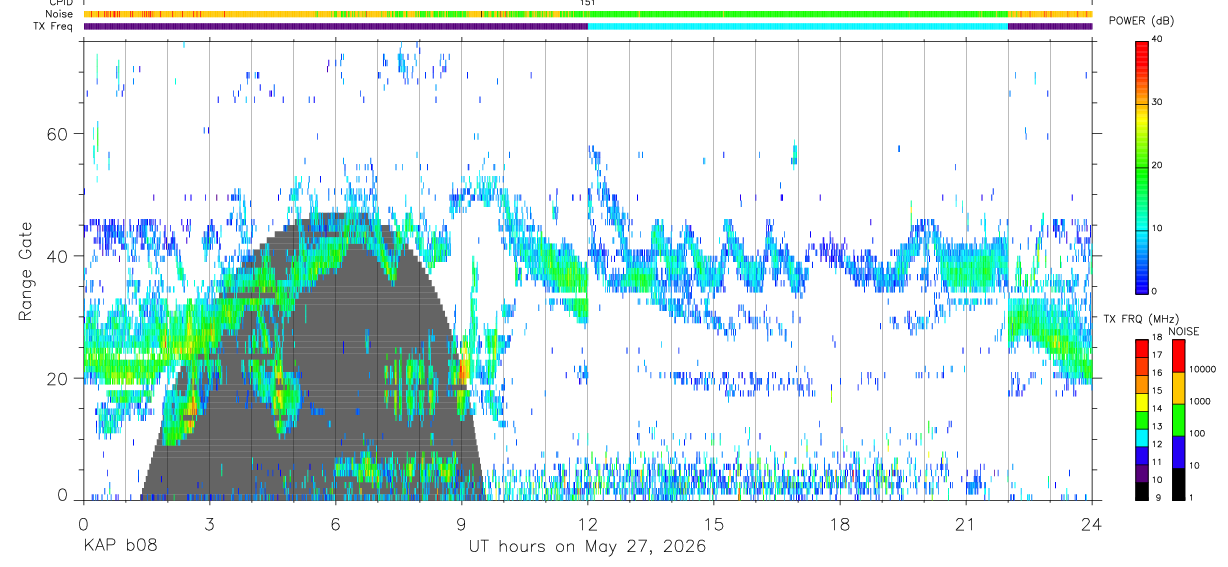Click the KAP b08 radar beam label

(x=120, y=546)
